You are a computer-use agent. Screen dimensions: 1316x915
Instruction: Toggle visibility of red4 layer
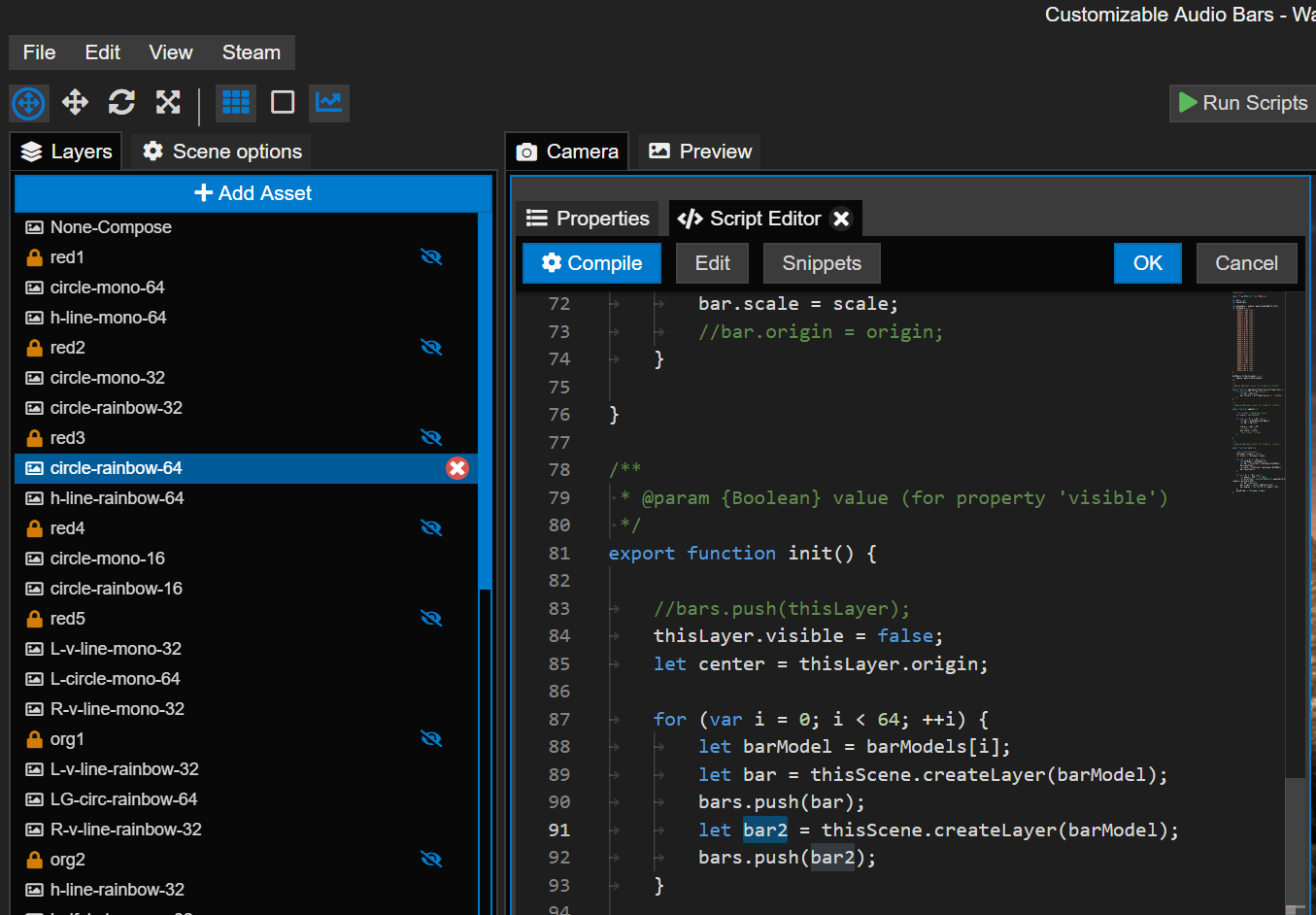click(x=431, y=528)
